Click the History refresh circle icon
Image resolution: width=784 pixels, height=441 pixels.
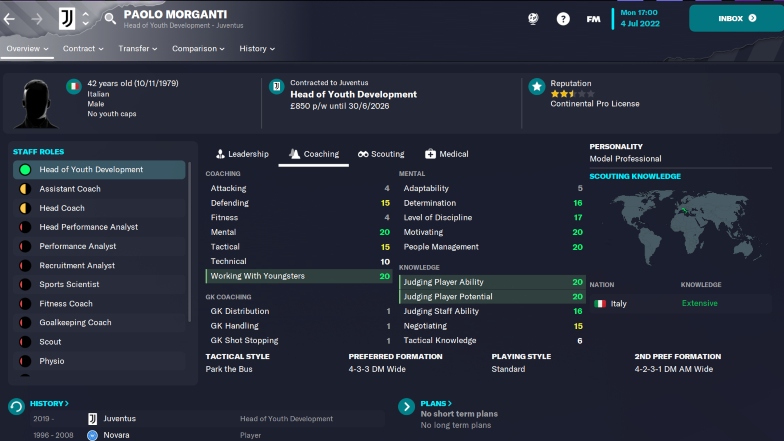(x=16, y=406)
